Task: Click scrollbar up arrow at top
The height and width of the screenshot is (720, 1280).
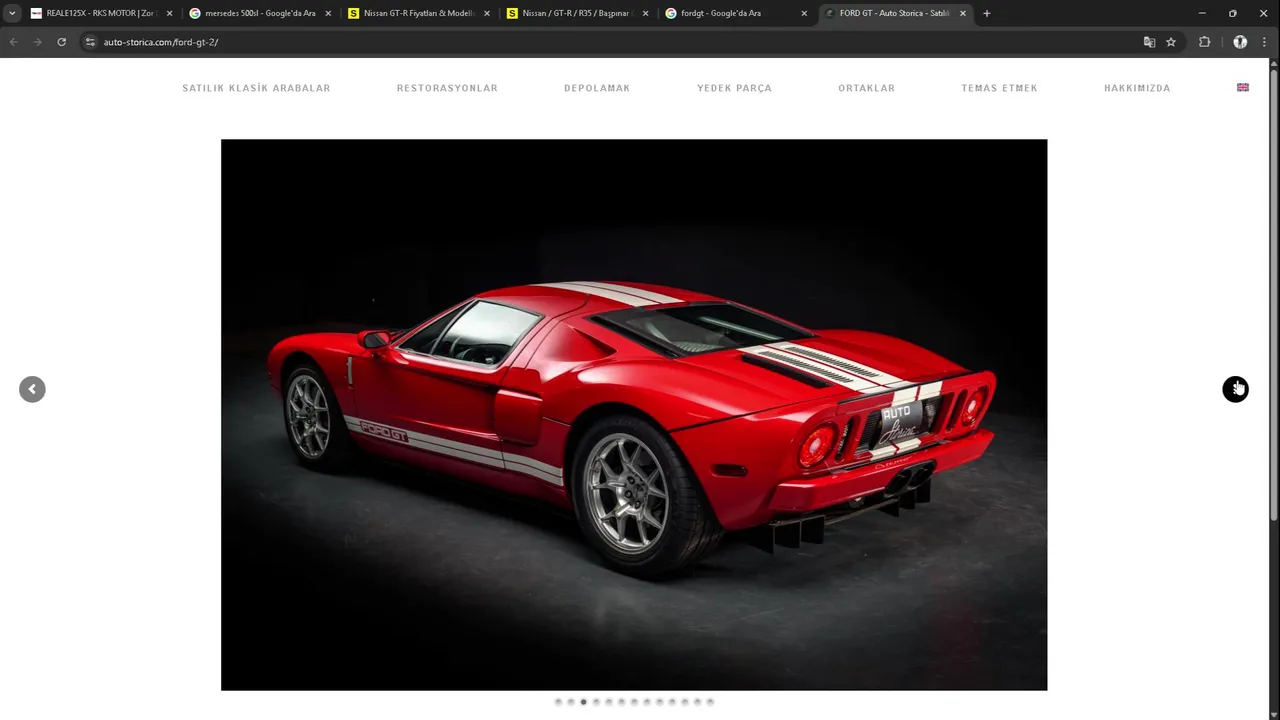Action: 1273,64
